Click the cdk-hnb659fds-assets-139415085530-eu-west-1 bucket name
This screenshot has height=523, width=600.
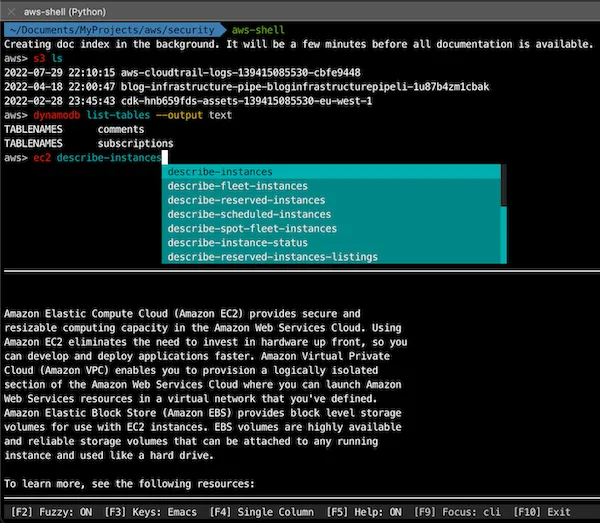point(246,101)
